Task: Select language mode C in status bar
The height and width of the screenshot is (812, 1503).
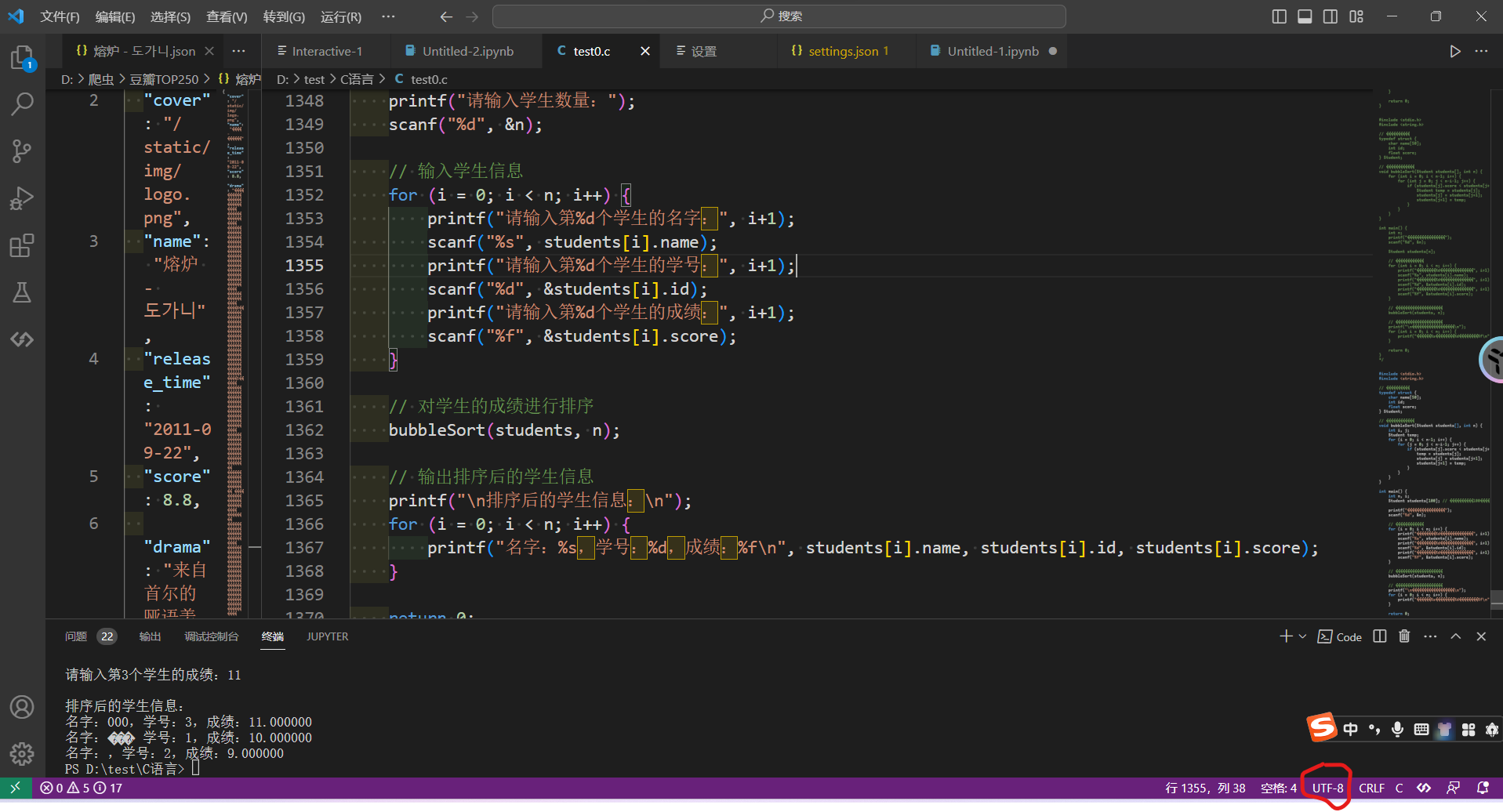Action: (1400, 788)
